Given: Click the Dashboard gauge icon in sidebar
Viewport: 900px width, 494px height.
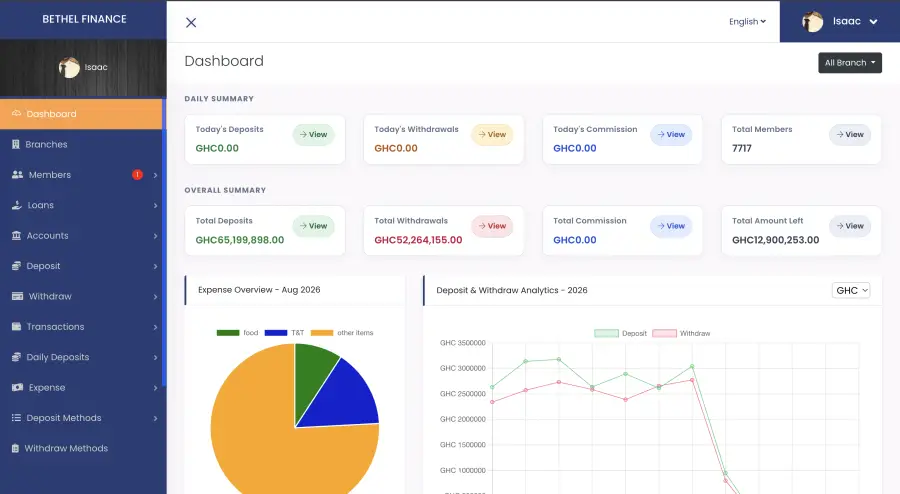Looking at the screenshot, I should tap(16, 114).
